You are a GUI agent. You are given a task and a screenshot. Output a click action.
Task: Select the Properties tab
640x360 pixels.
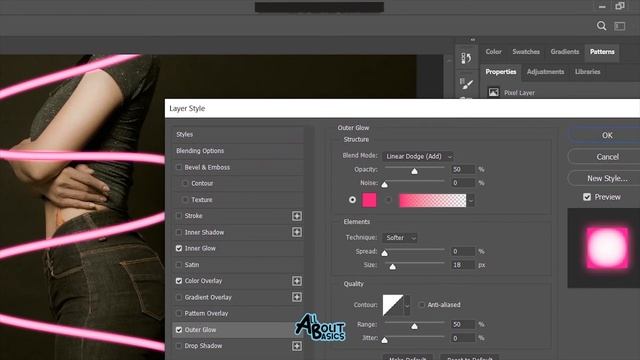(x=501, y=72)
